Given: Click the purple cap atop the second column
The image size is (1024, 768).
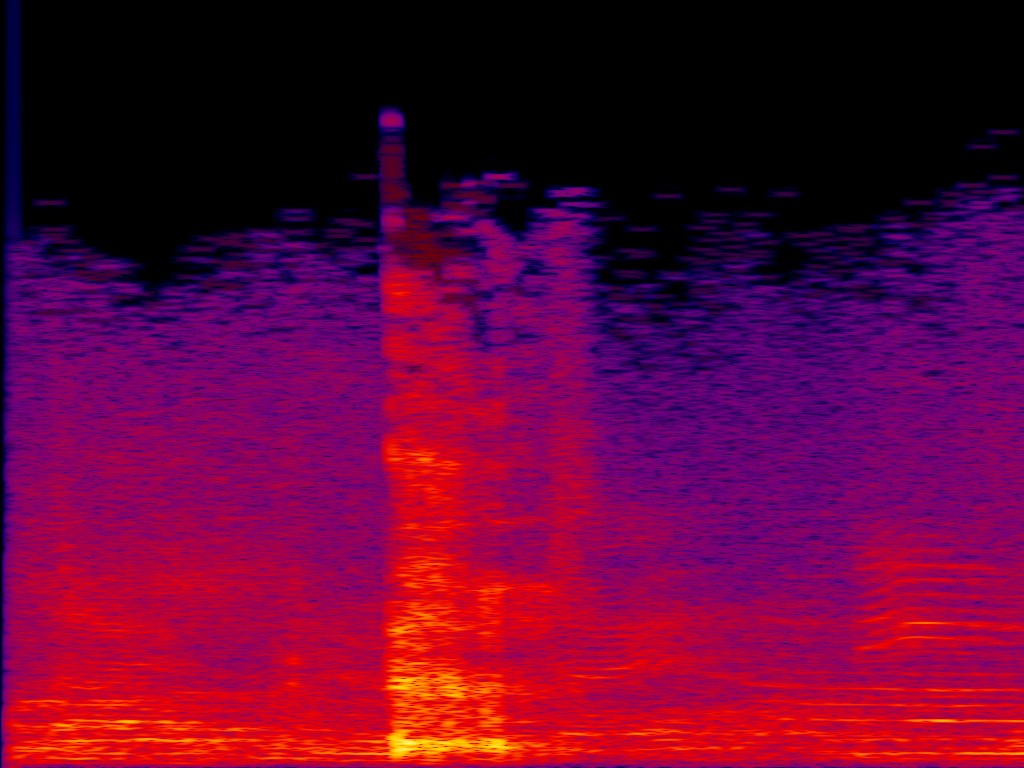Looking at the screenshot, I should pos(571,192).
